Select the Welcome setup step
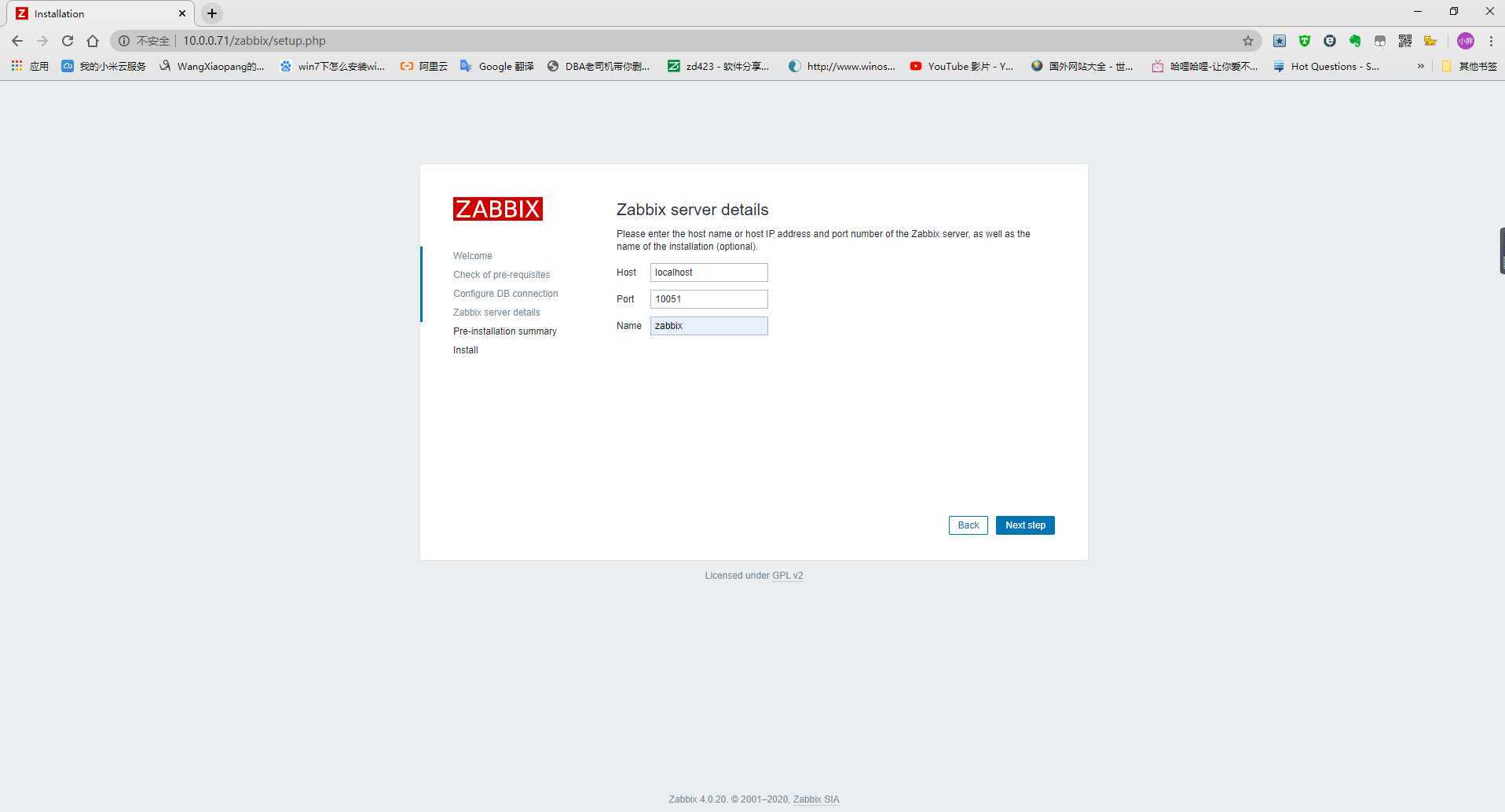Viewport: 1505px width, 812px height. click(473, 256)
